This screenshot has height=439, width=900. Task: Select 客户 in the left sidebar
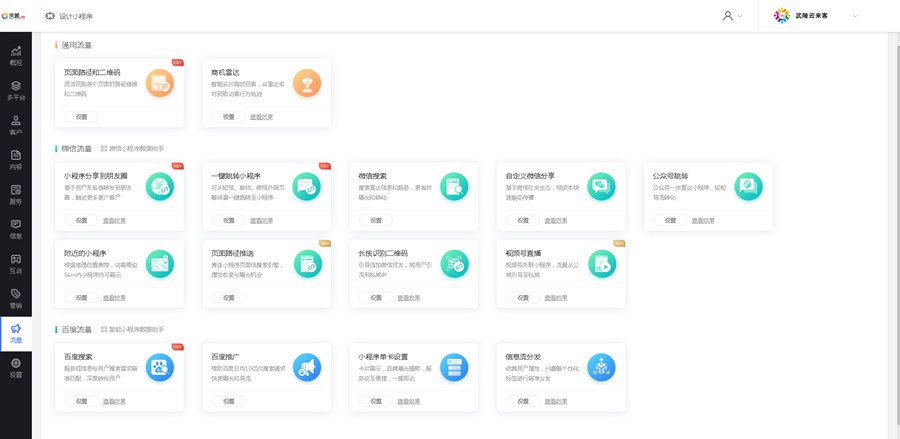16,125
